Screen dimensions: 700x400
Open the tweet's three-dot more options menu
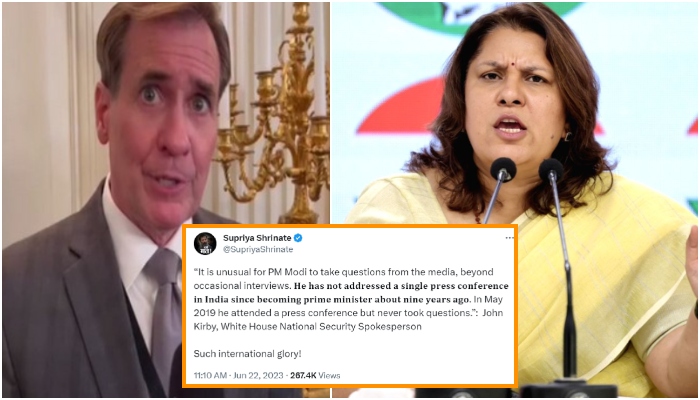coord(509,238)
